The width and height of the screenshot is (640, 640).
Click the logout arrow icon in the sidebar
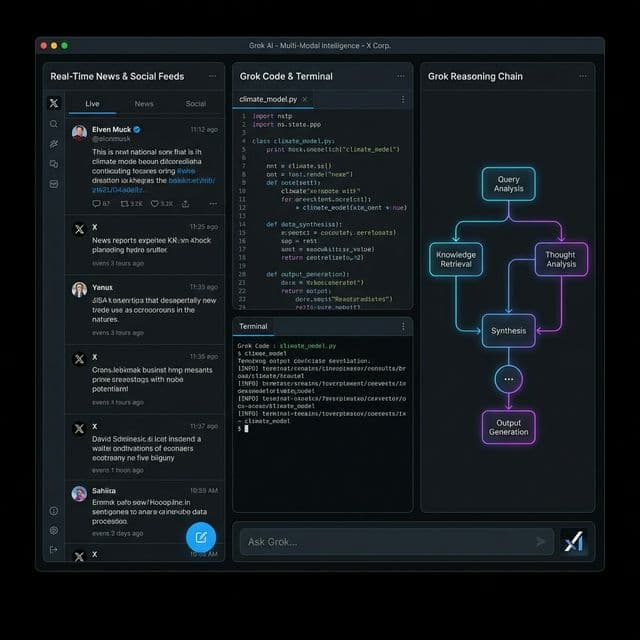[x=54, y=550]
